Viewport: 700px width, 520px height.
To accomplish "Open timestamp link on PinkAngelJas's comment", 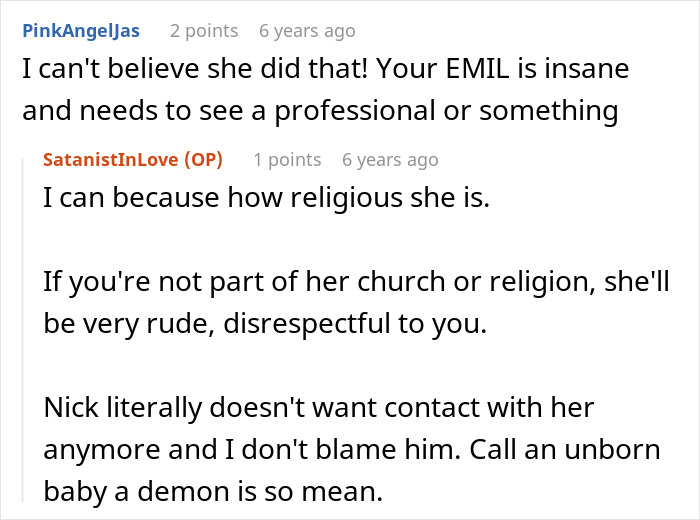I will (307, 31).
